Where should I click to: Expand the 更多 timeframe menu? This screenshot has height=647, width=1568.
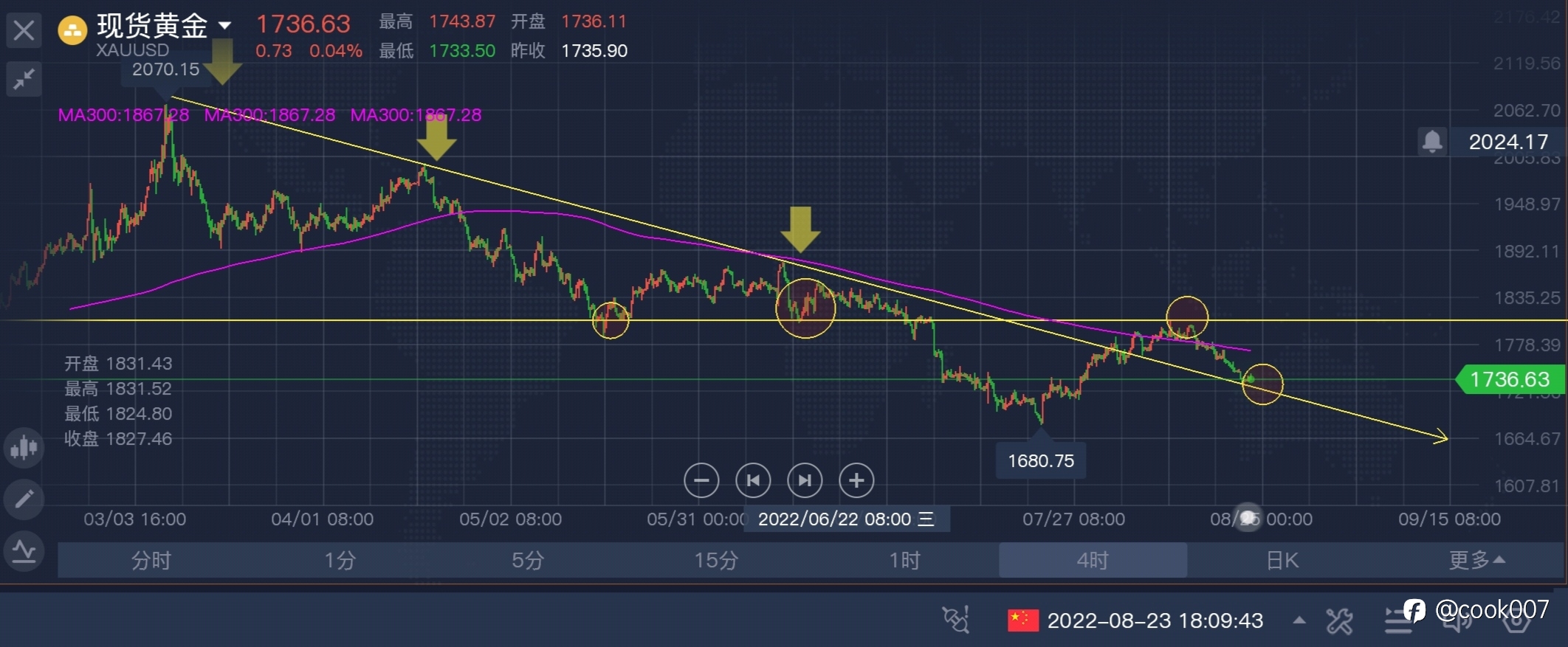[1476, 560]
